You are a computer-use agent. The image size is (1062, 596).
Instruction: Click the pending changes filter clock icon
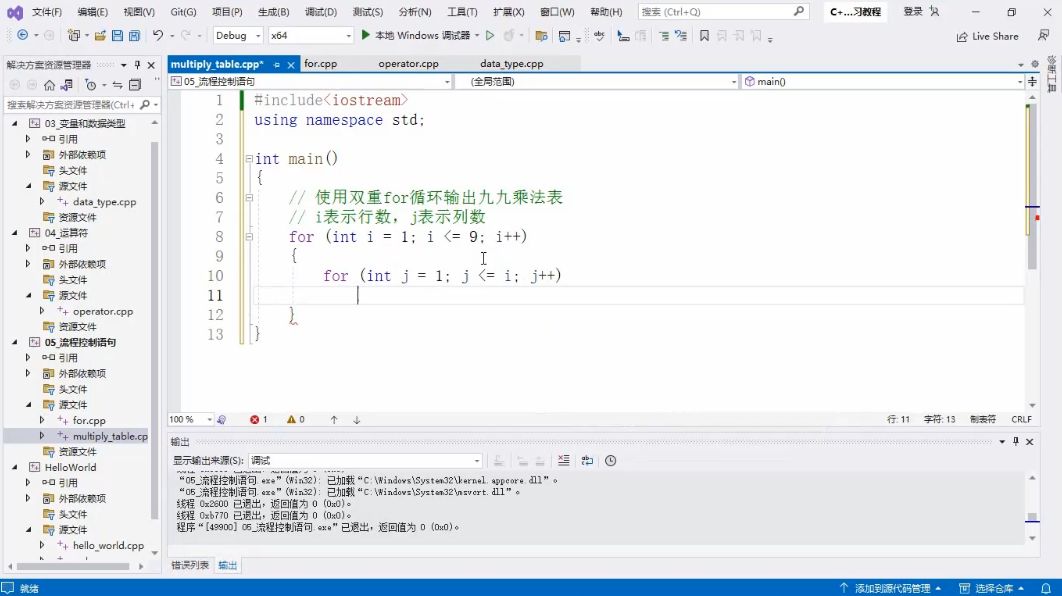click(91, 85)
